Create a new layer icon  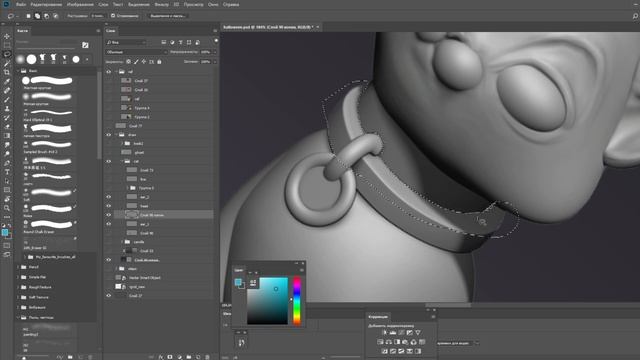coord(198,357)
